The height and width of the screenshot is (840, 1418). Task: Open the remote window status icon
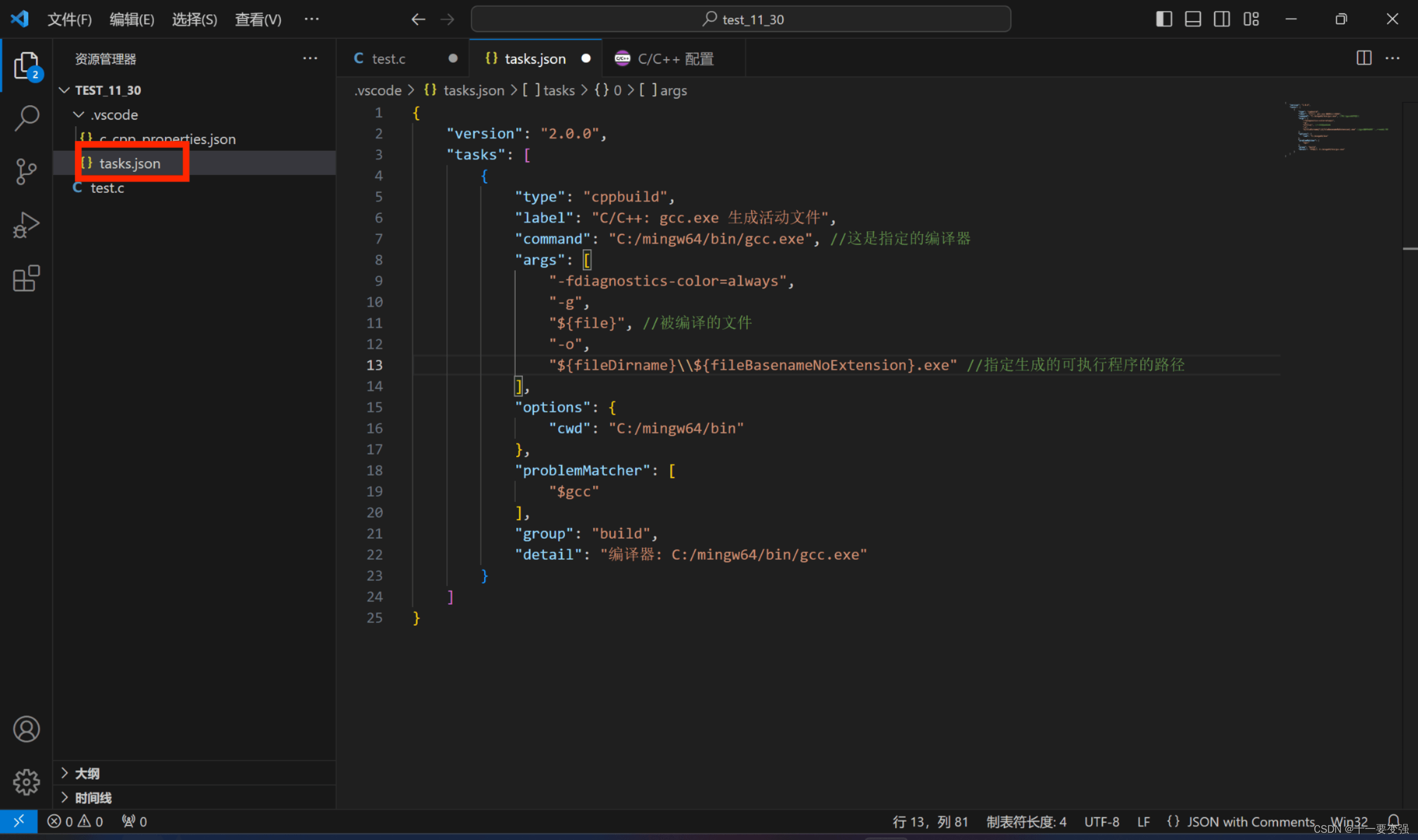[x=19, y=821]
